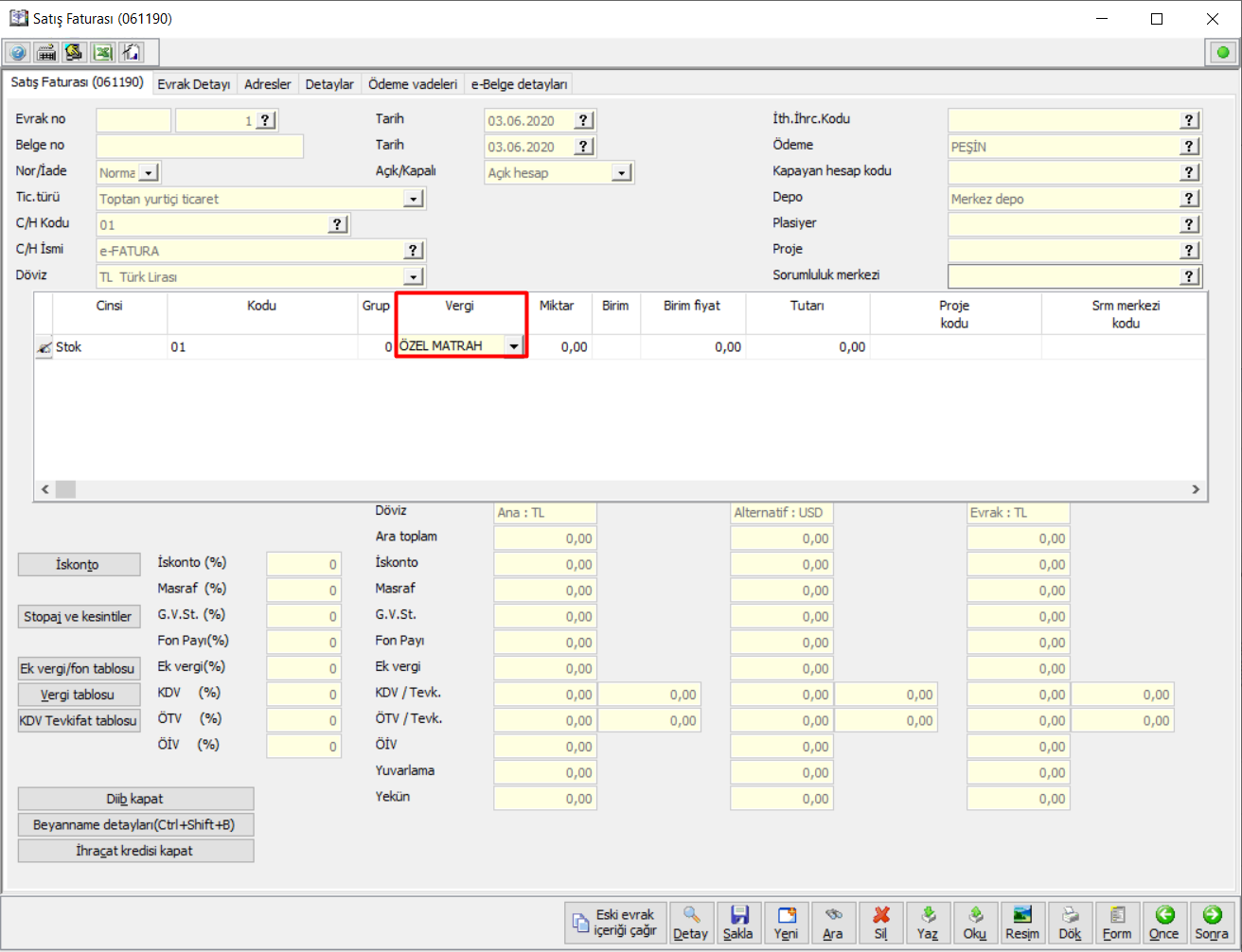Image resolution: width=1242 pixels, height=952 pixels.
Task: Save the invoice with Sakla button
Action: (x=738, y=922)
